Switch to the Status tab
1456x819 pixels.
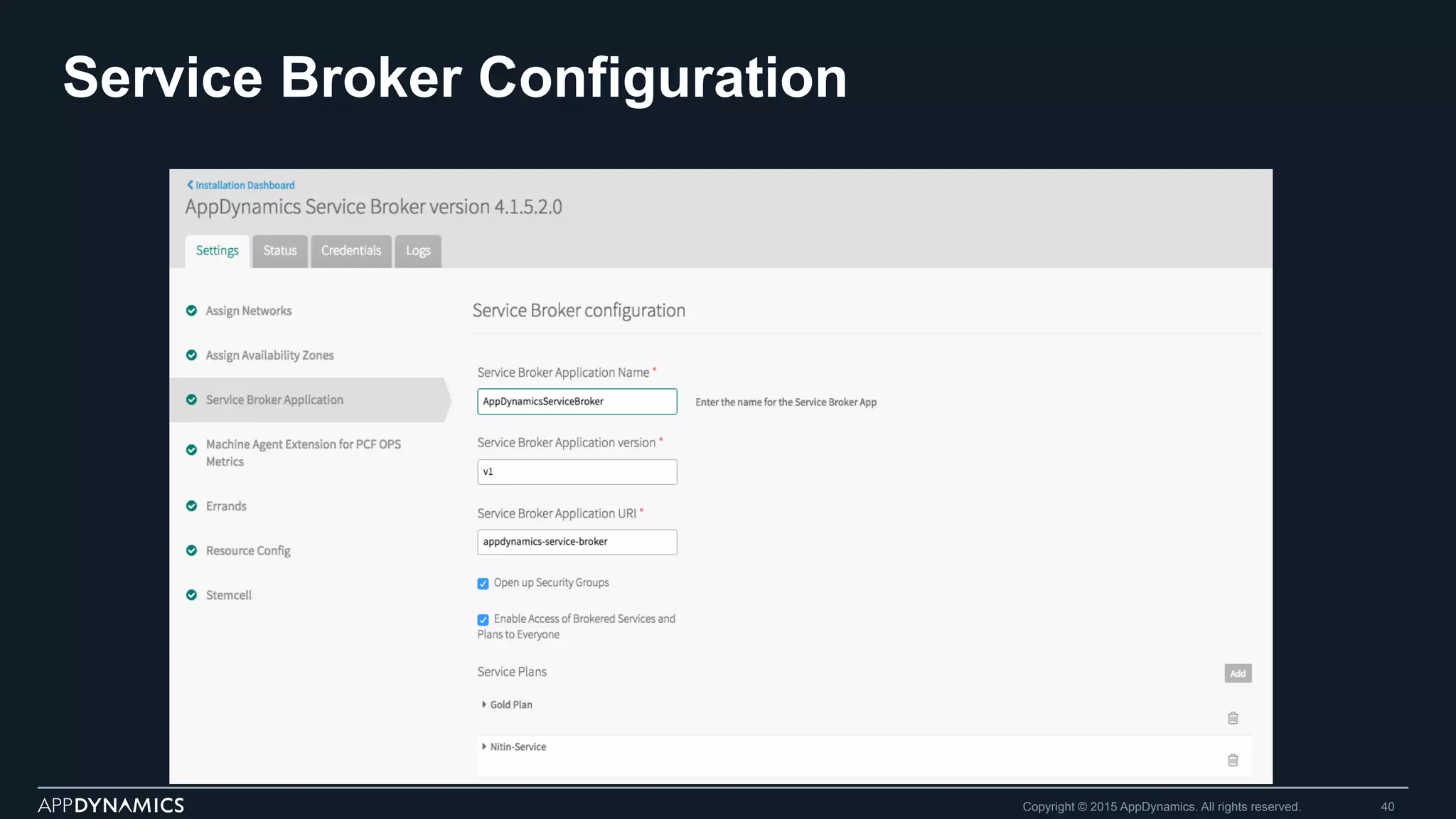tap(280, 251)
